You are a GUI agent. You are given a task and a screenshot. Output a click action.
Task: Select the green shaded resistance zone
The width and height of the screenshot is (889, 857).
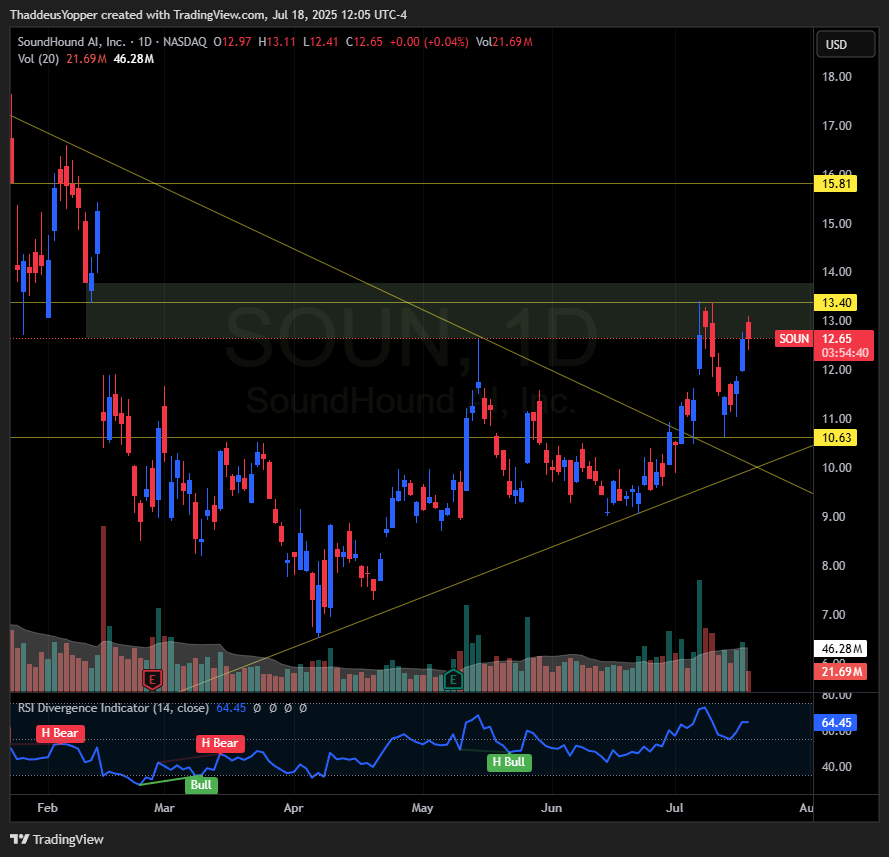tap(450, 311)
